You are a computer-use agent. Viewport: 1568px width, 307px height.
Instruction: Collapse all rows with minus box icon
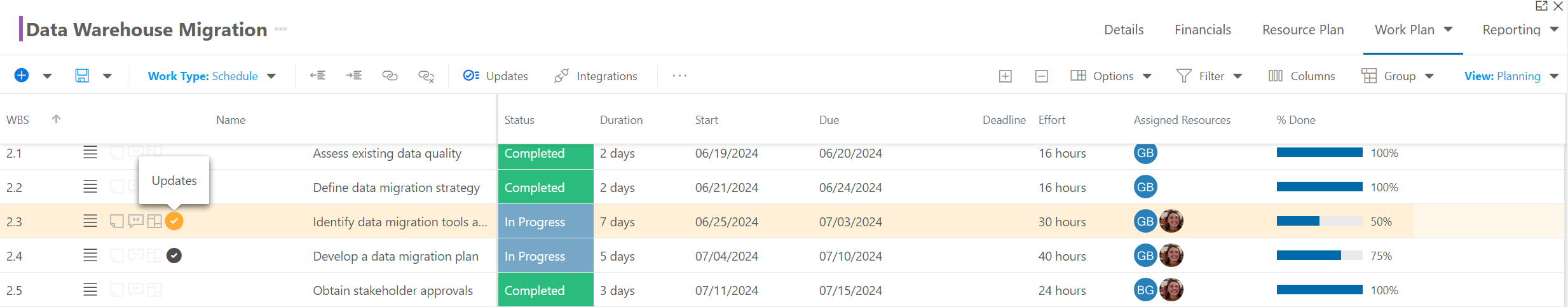[1042, 76]
